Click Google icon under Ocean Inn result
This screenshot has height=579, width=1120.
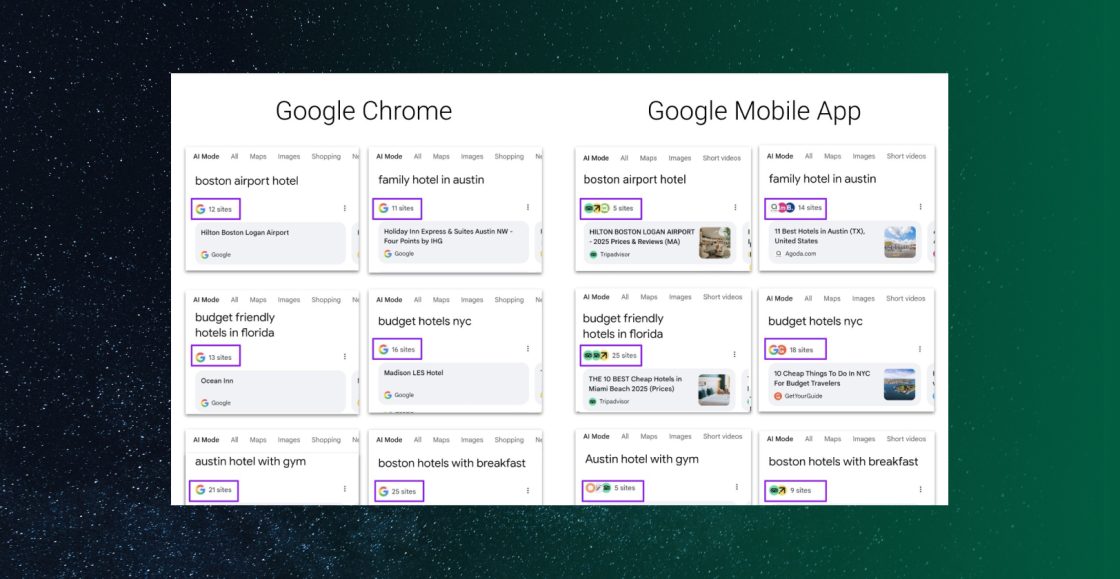coord(204,403)
